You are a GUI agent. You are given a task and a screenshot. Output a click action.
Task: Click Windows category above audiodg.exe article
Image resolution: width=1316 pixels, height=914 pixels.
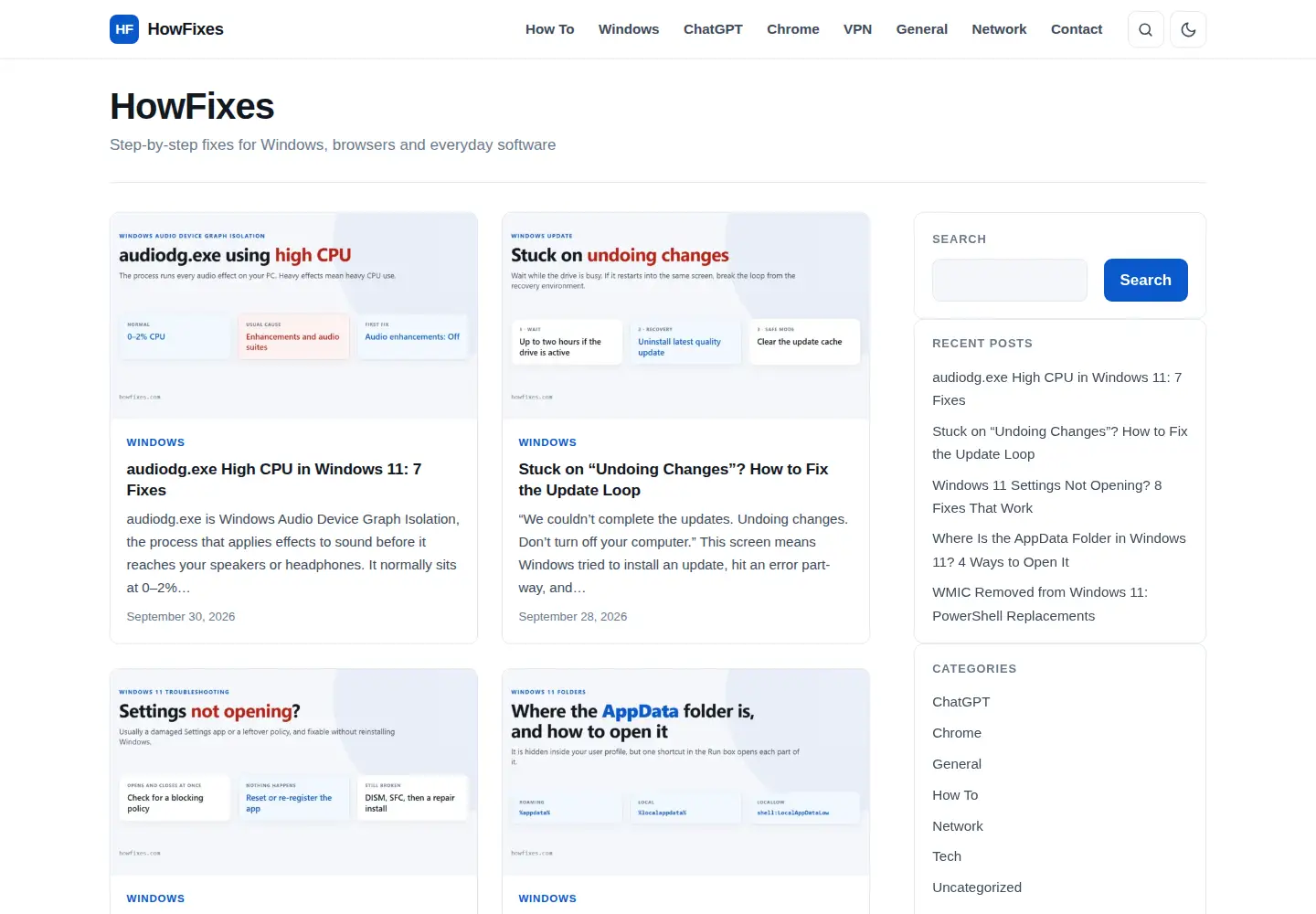(x=155, y=442)
